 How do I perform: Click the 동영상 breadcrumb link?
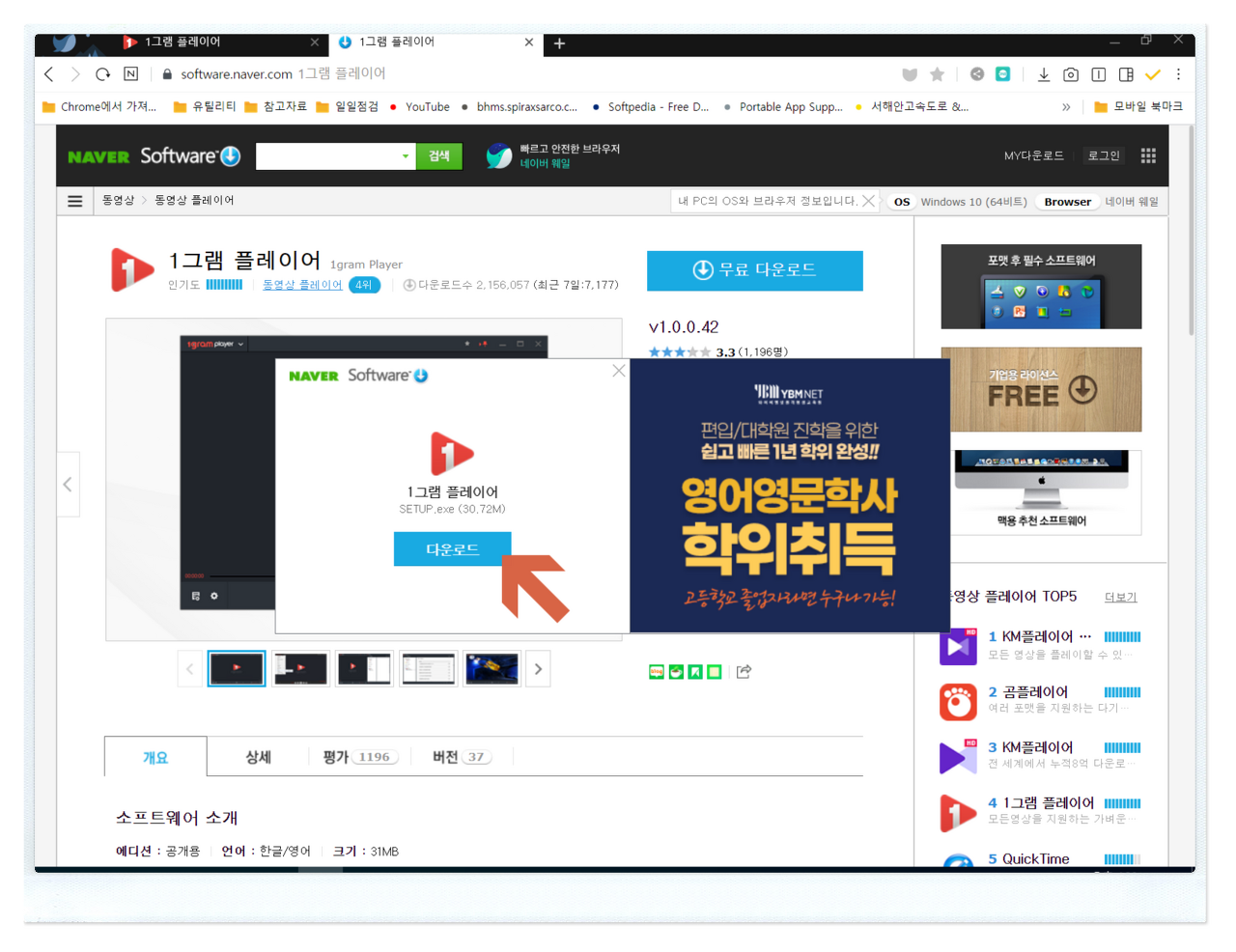[119, 201]
